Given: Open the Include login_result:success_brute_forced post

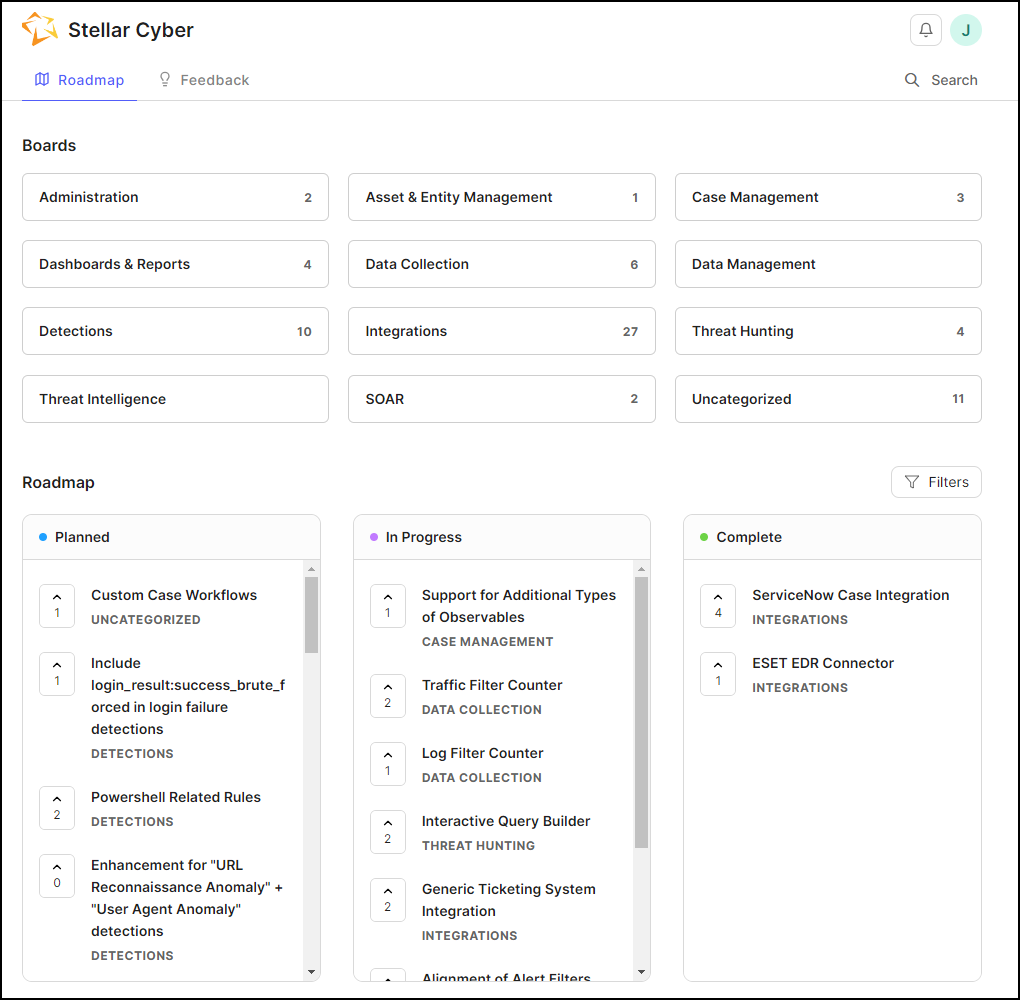Looking at the screenshot, I should pos(188,696).
